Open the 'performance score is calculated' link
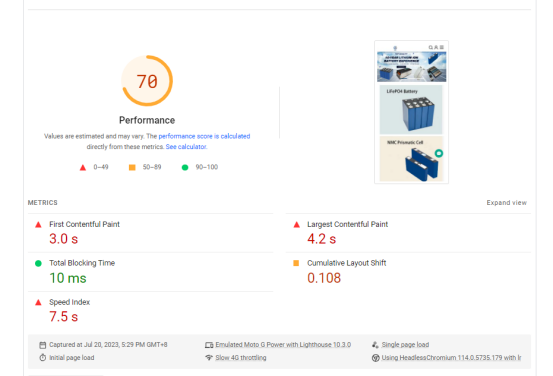The height and width of the screenshot is (376, 553). point(204,136)
